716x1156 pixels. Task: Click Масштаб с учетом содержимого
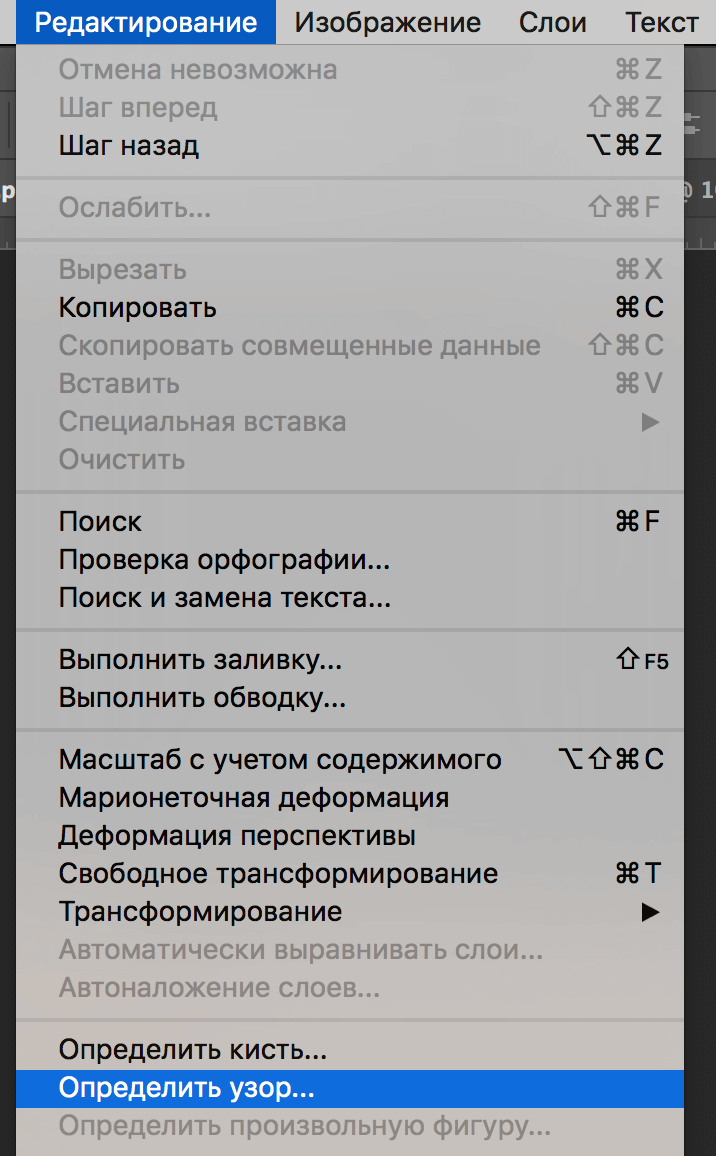pos(280,760)
